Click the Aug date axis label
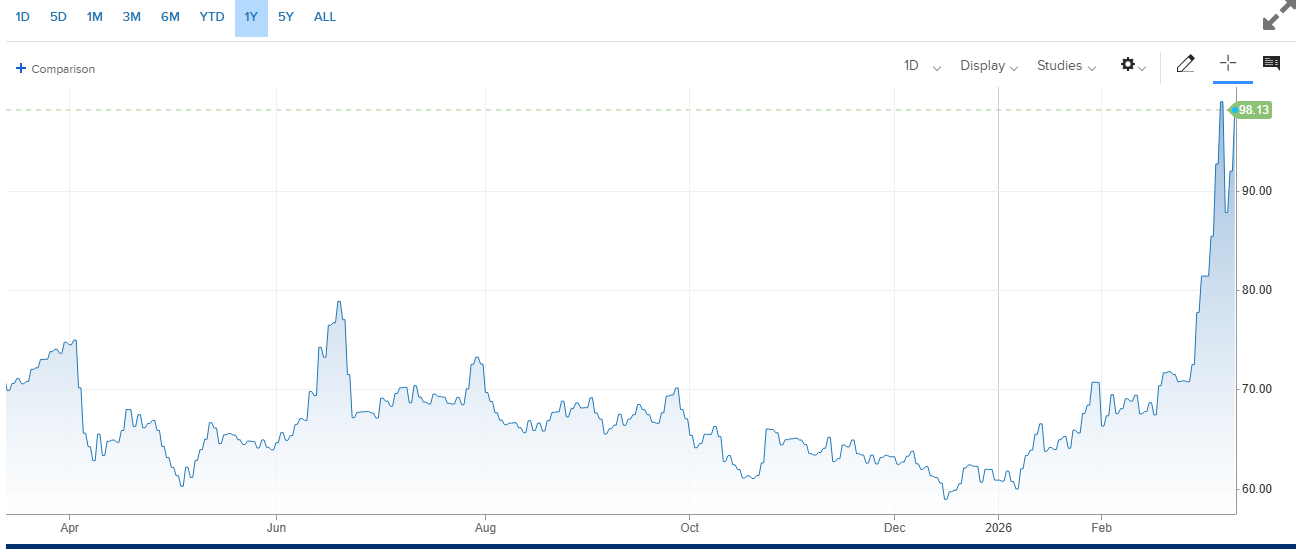Viewport: 1299px width, 552px height. coord(485,526)
